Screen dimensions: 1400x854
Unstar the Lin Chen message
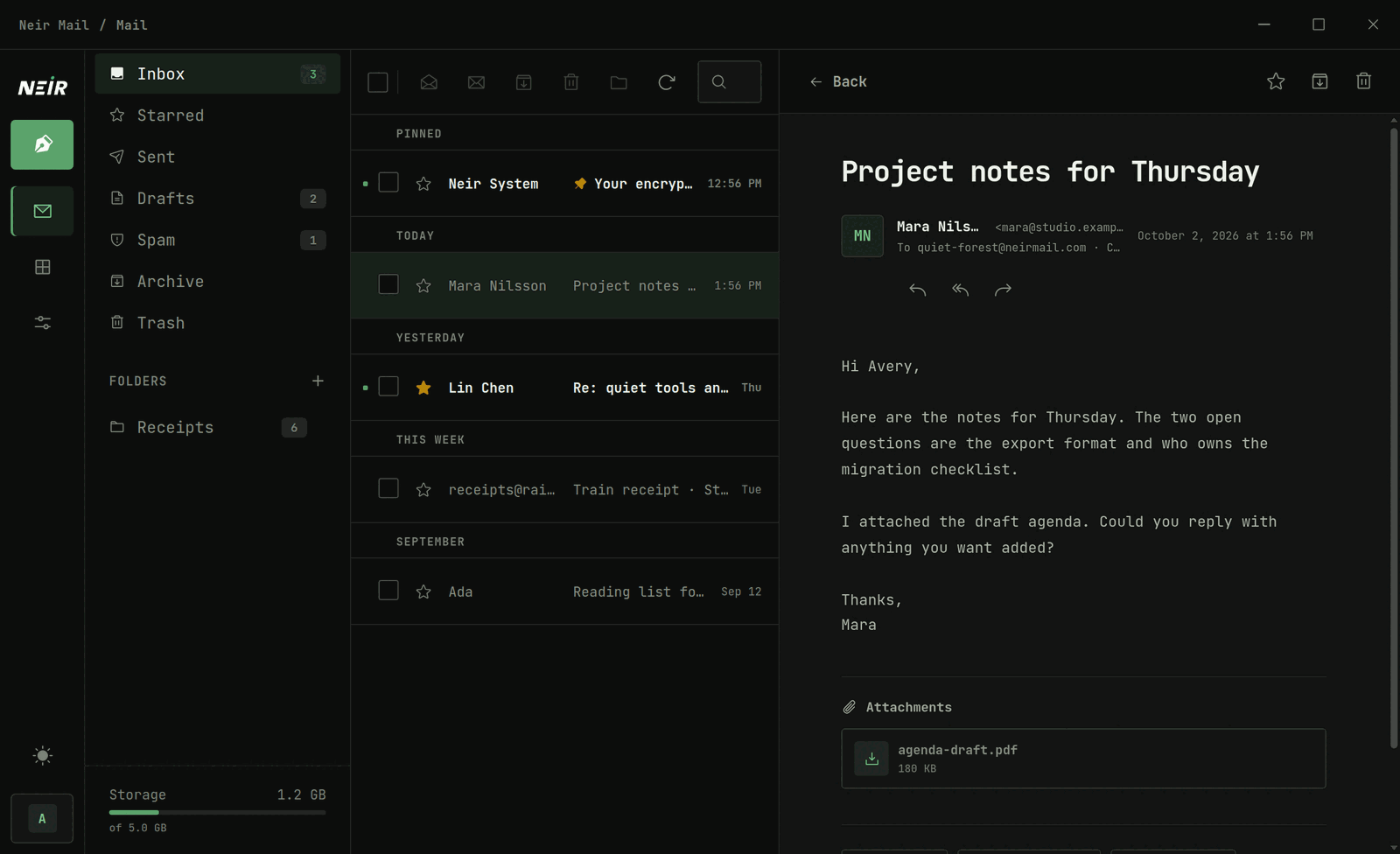tap(423, 388)
